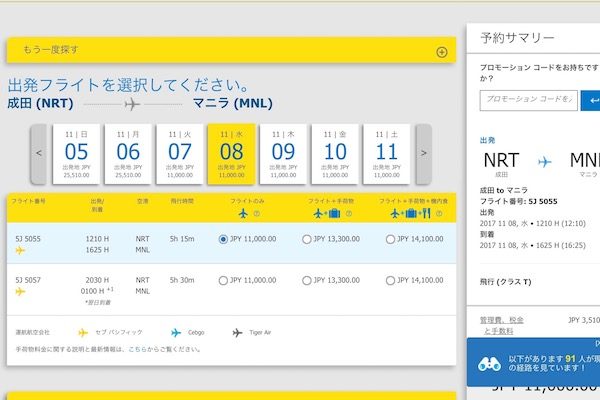This screenshot has width=600, height=400.
Task: Select the highlighted date tab 08
Action: point(231,154)
